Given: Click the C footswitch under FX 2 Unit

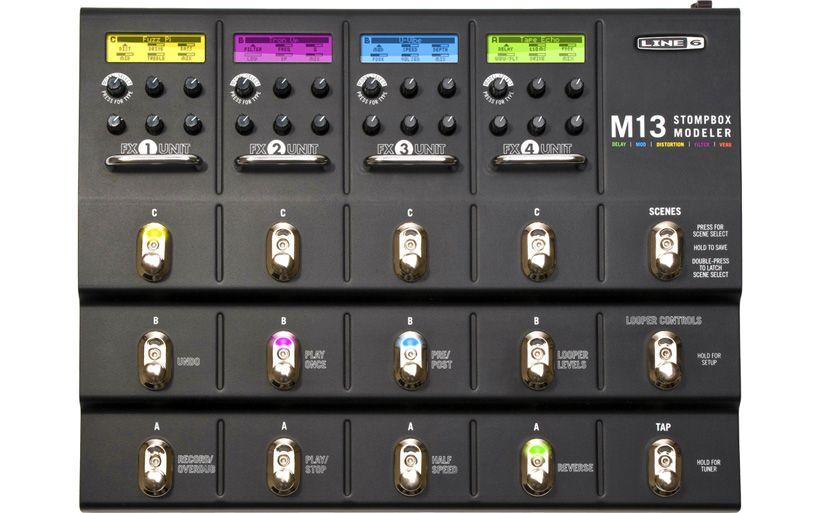Looking at the screenshot, I should tap(283, 252).
